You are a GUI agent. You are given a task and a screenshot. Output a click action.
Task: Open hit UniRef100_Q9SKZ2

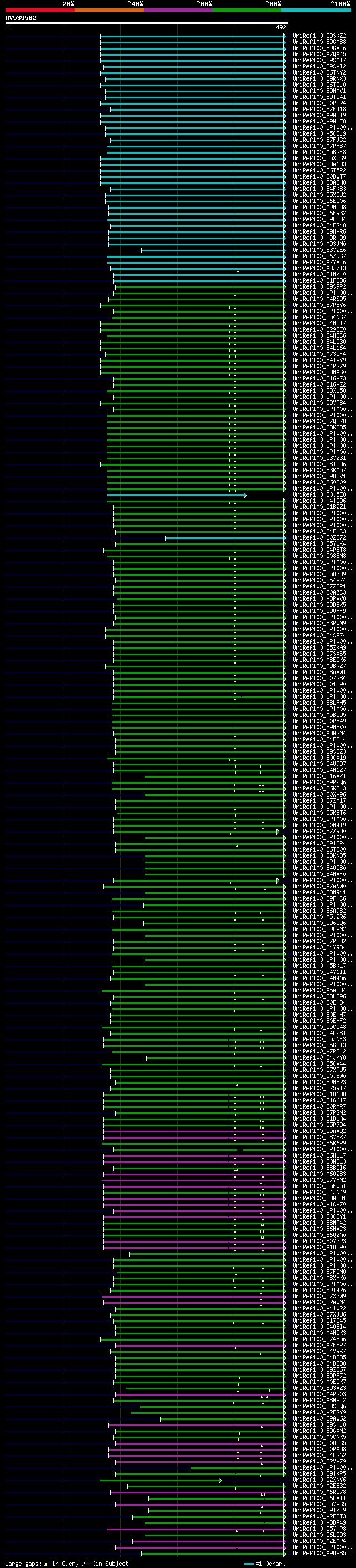point(319,36)
